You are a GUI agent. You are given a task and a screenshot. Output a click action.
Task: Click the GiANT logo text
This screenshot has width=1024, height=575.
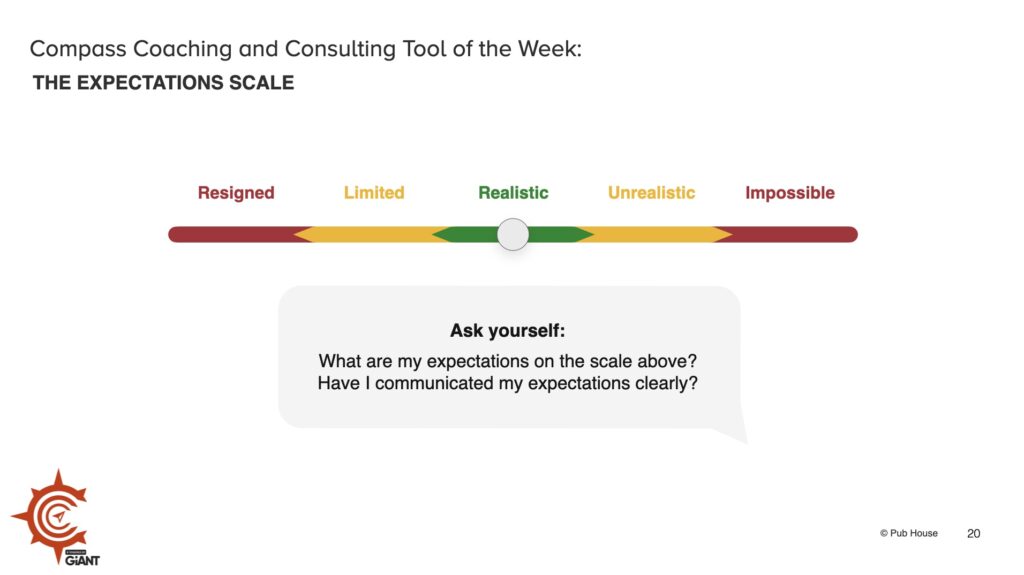[x=82, y=559]
